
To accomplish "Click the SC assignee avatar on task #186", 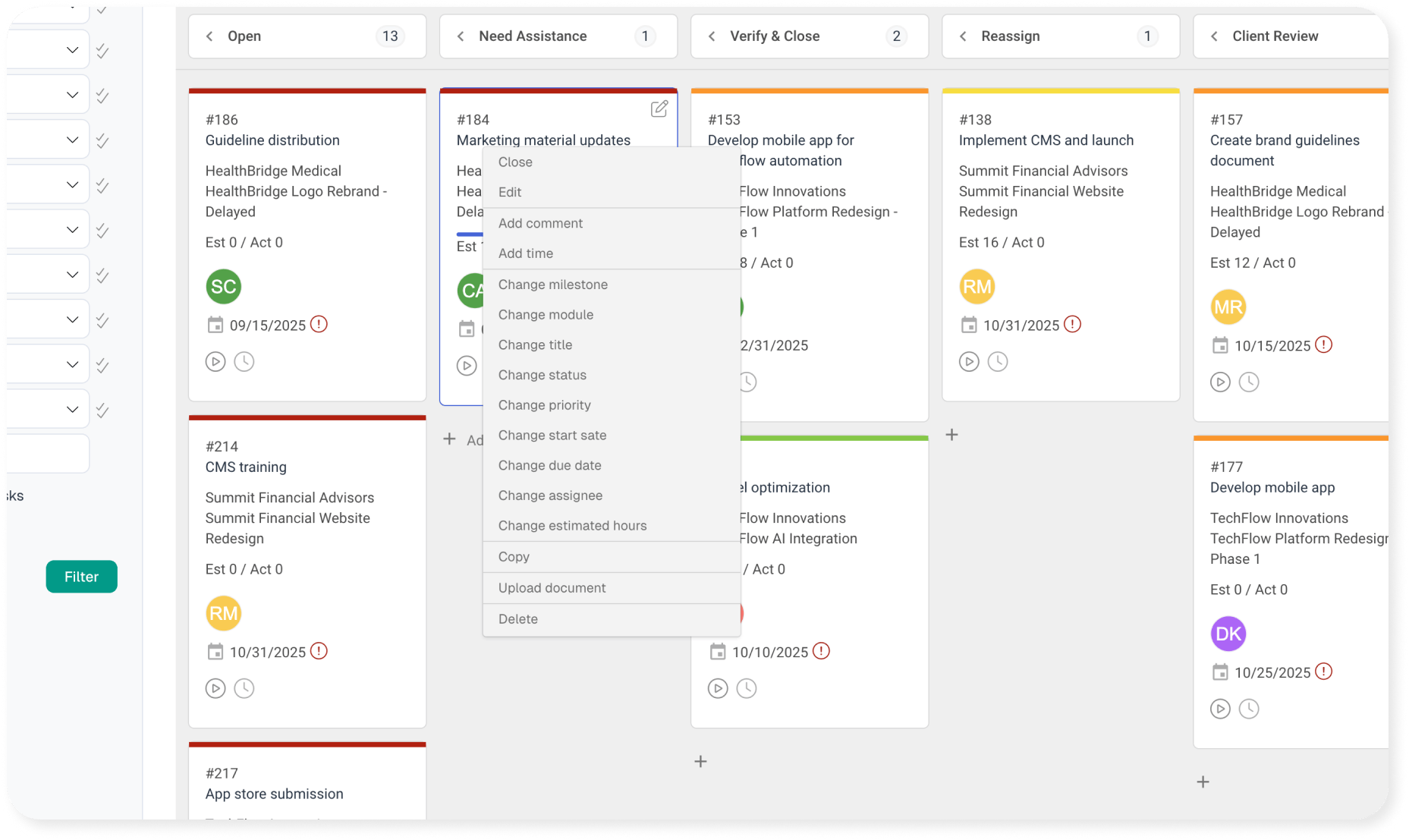I will click(223, 287).
